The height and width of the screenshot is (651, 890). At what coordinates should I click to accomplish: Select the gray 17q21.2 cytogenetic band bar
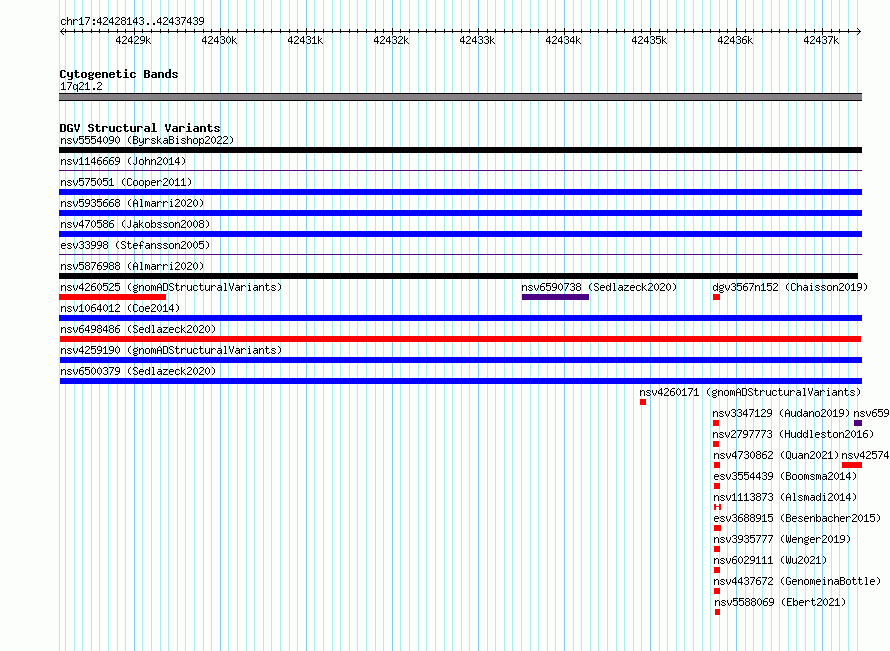coord(460,97)
